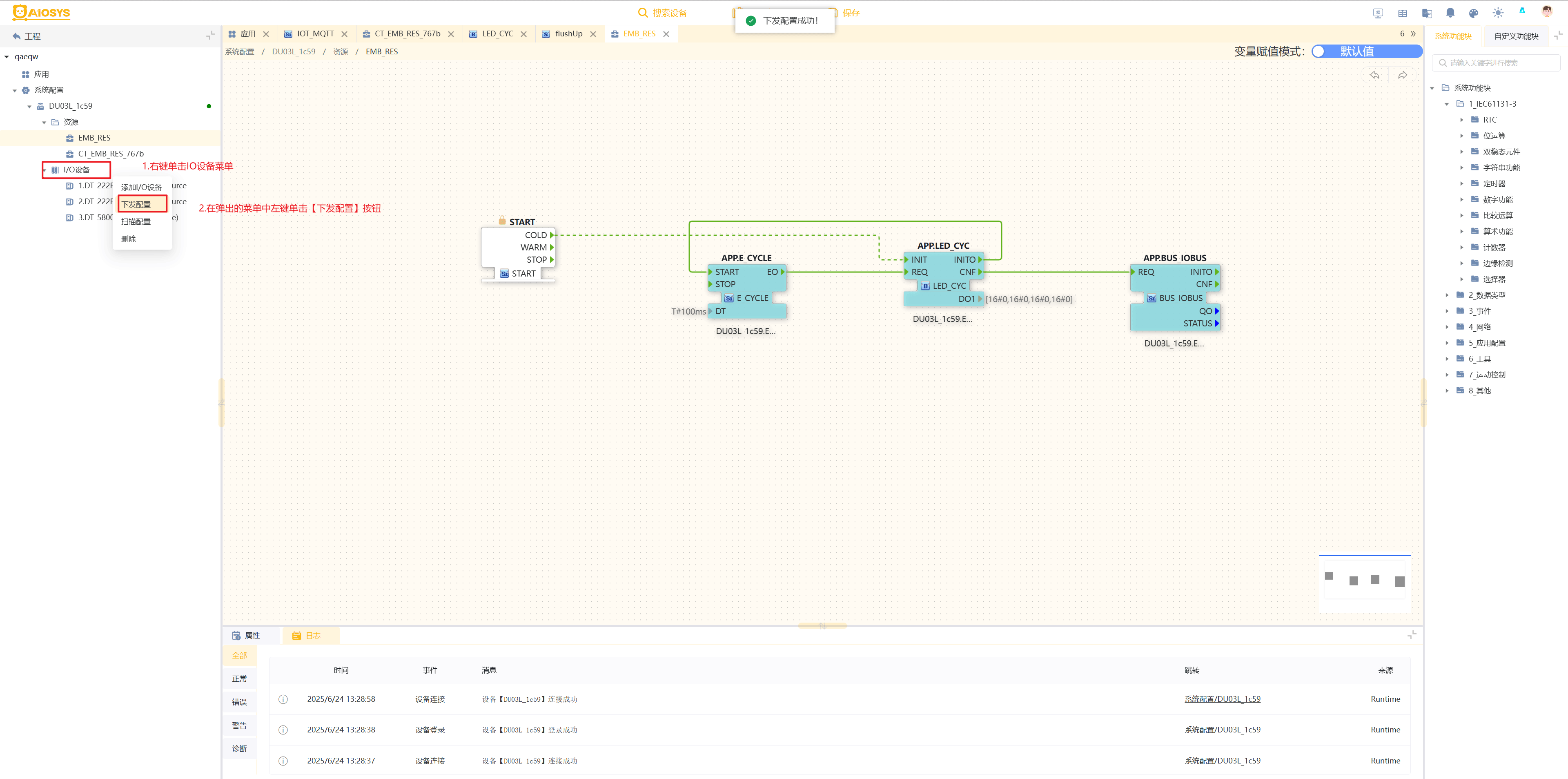Choose 添加I/O设备 from context menu

142,187
